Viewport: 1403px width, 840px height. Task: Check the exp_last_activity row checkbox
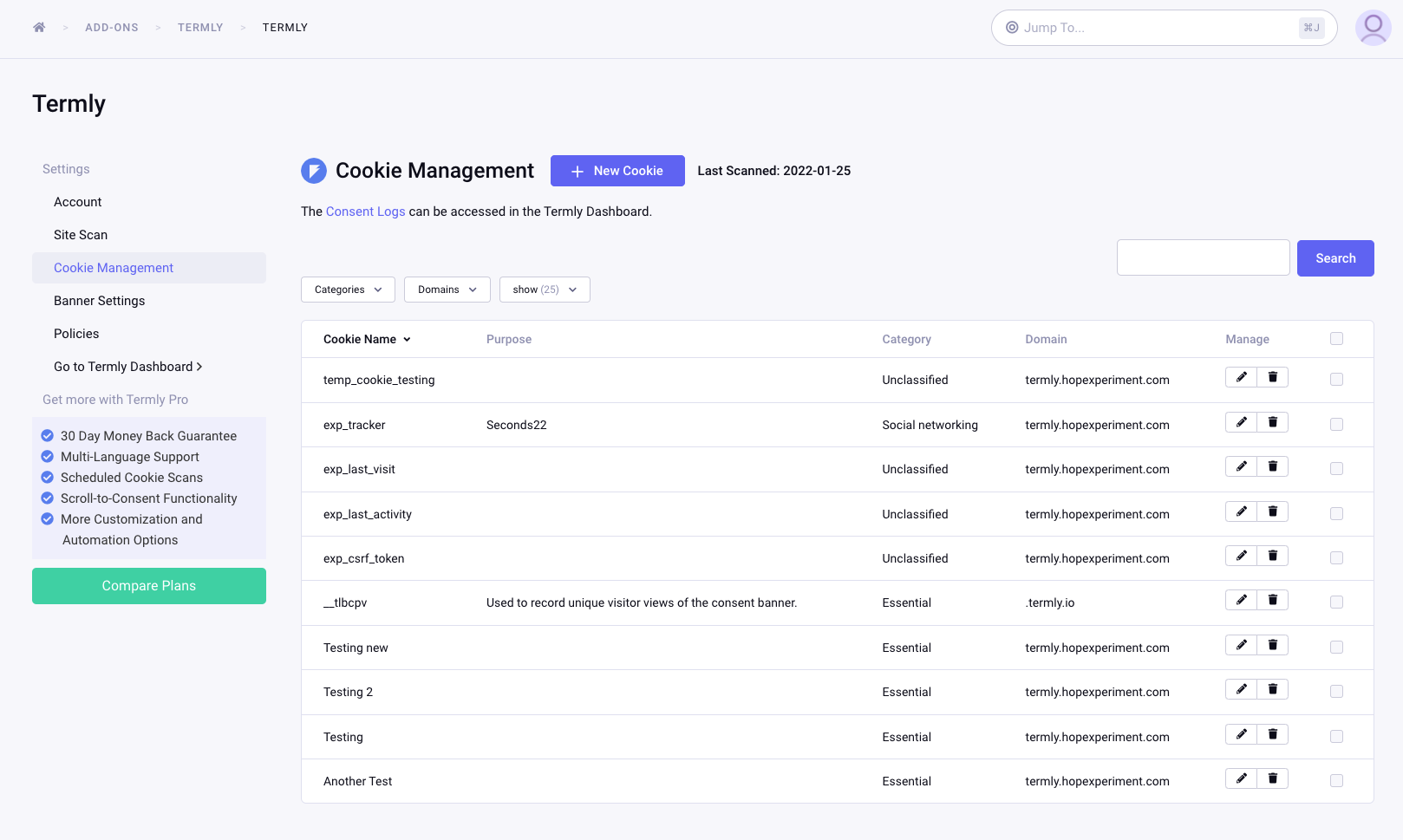(1336, 514)
